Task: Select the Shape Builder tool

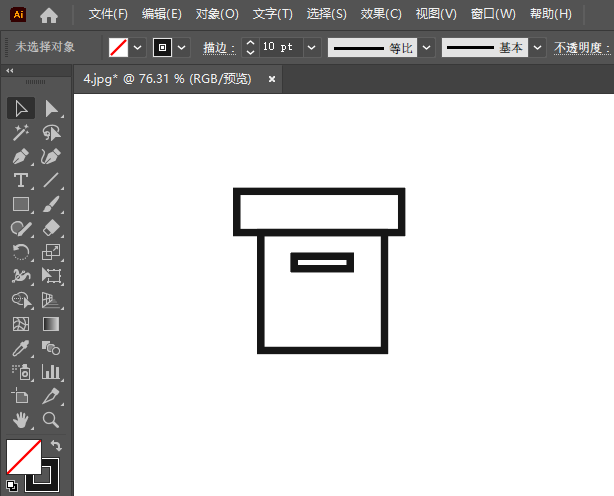Action: tap(21, 300)
